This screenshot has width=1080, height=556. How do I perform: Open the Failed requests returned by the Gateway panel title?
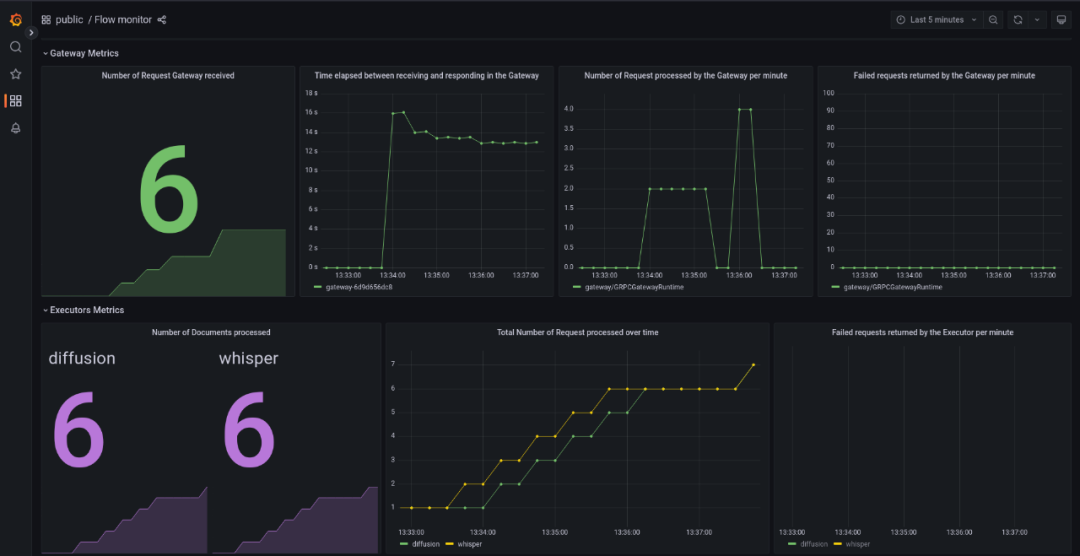(944, 76)
